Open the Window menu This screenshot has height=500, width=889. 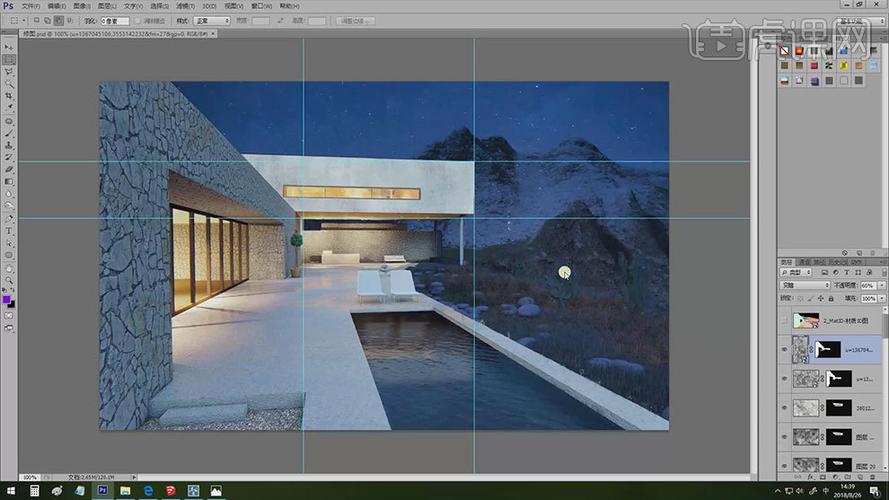261,6
